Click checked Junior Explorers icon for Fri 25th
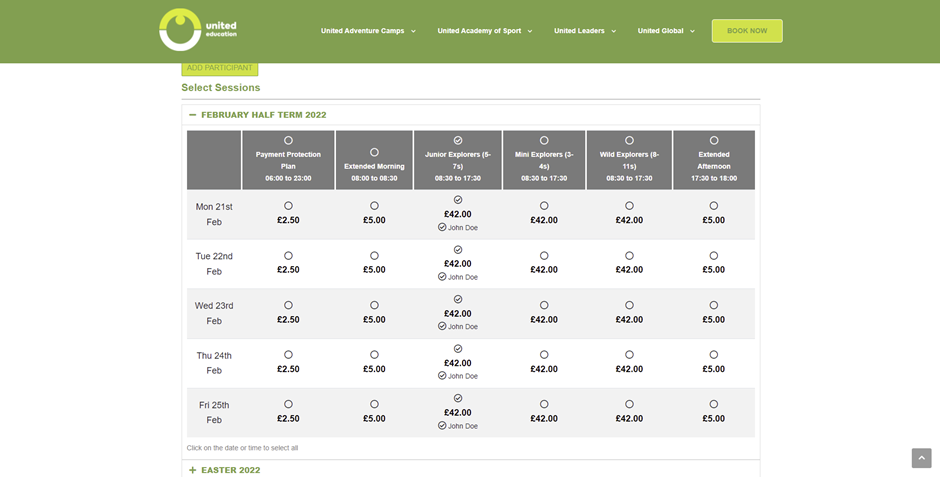 458,398
